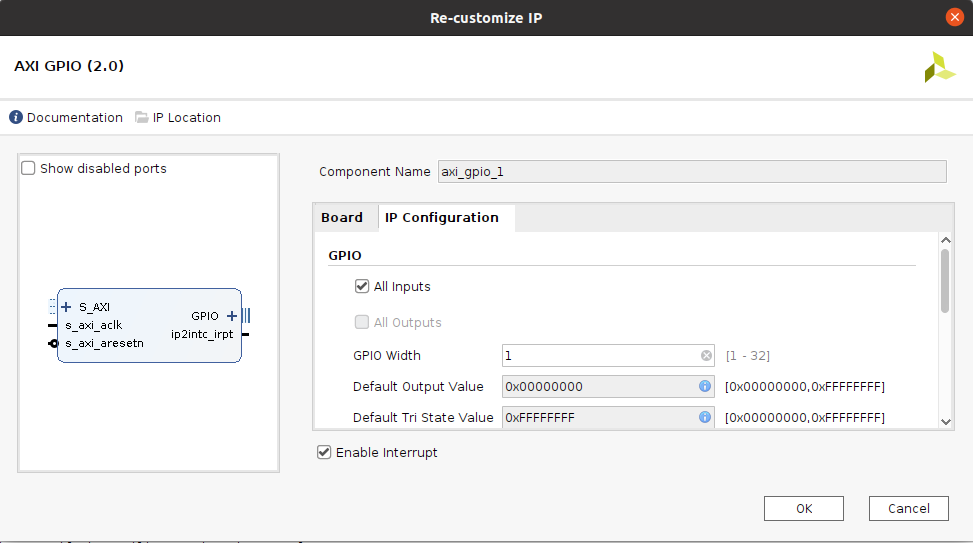
Task: Clear the GPIO Width field with the x icon
Action: tap(706, 356)
